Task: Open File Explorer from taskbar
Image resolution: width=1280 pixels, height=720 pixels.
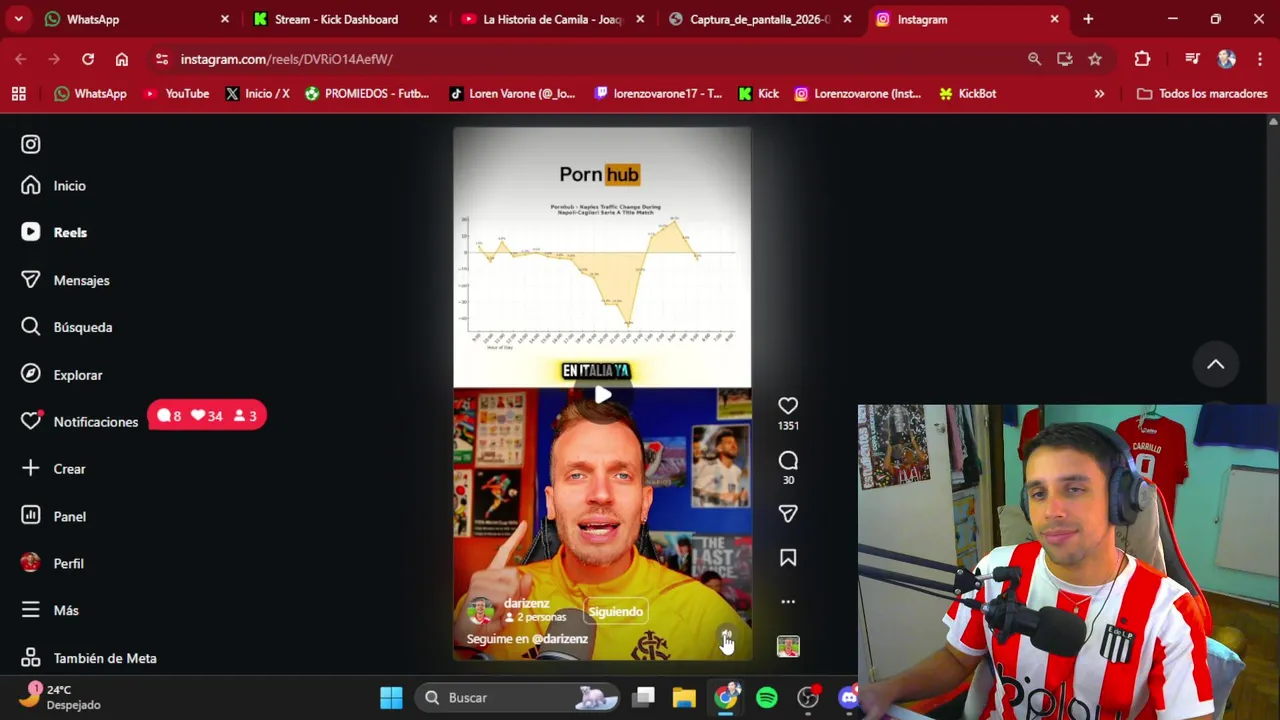Action: 684,698
